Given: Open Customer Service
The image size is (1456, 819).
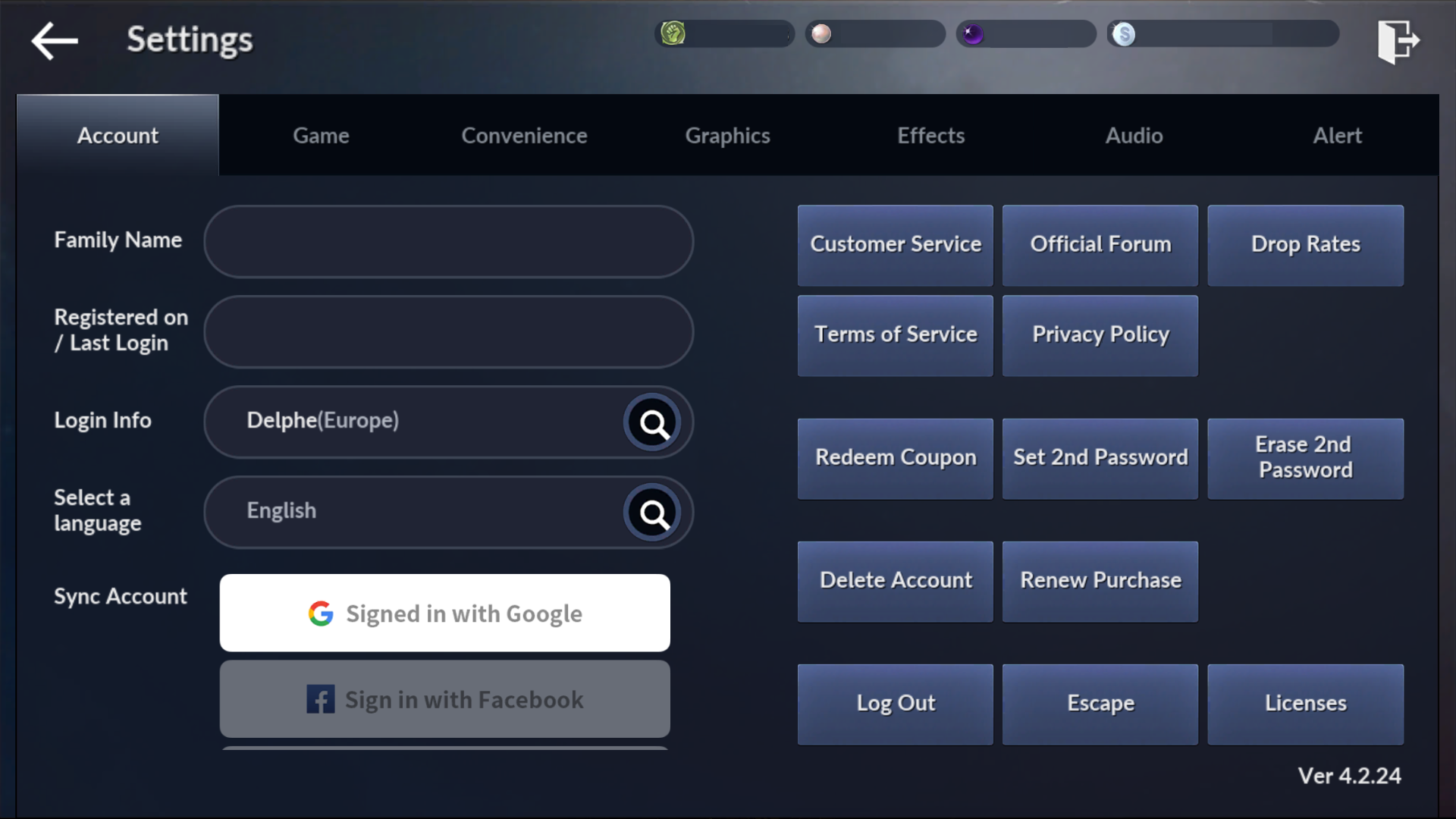Looking at the screenshot, I should pyautogui.click(x=895, y=245).
